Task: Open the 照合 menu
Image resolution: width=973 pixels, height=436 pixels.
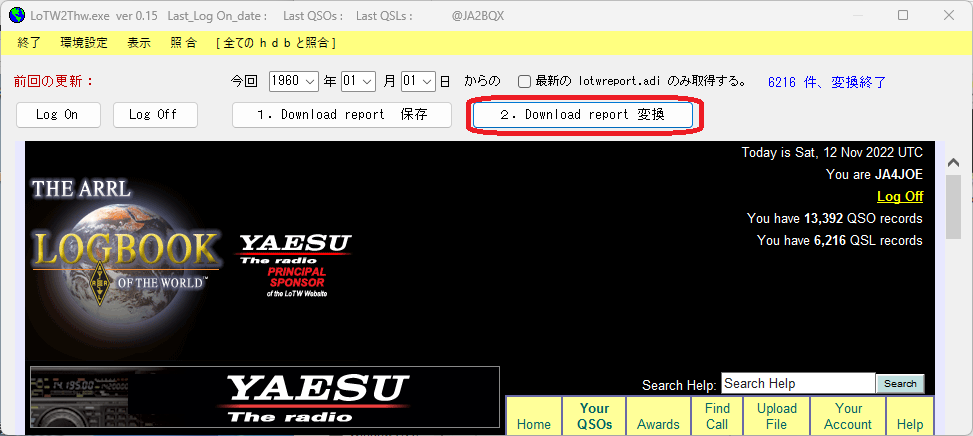Action: [184, 43]
